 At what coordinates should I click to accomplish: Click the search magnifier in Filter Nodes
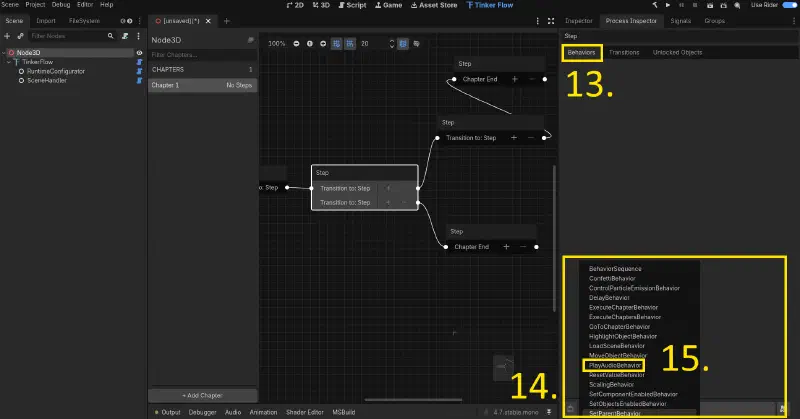111,36
